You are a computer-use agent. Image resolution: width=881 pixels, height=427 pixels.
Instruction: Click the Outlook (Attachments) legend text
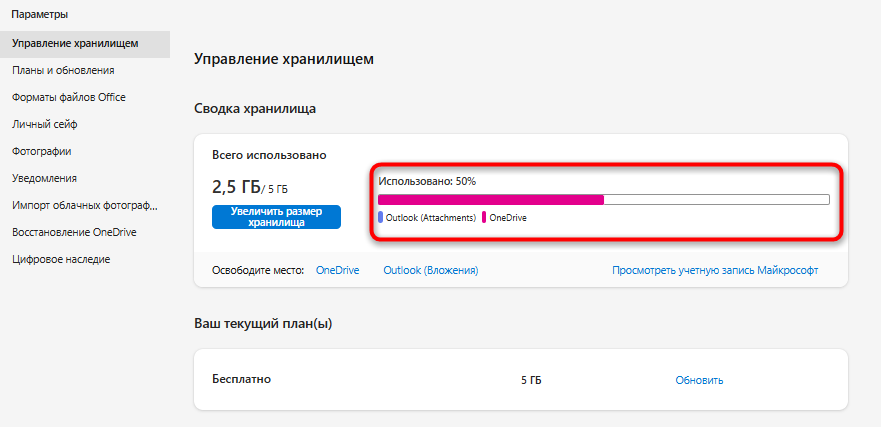(431, 217)
